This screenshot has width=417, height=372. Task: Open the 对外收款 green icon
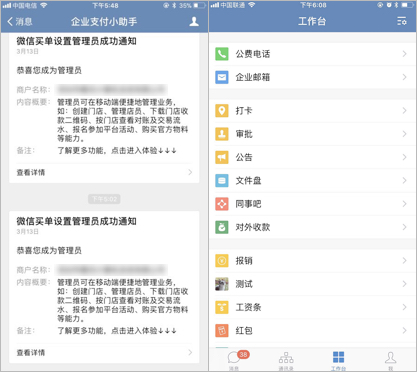222,227
